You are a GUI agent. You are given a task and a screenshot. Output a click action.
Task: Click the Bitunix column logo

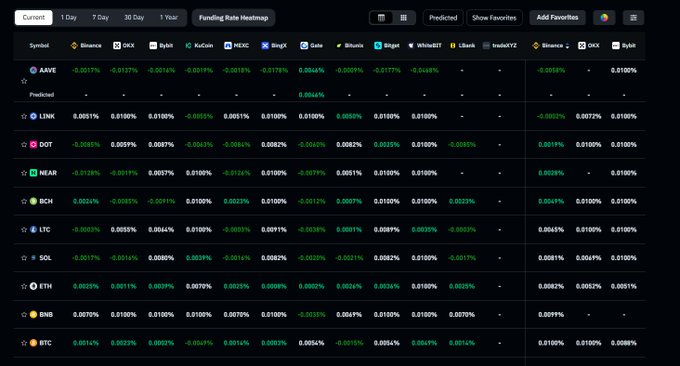[x=339, y=46]
